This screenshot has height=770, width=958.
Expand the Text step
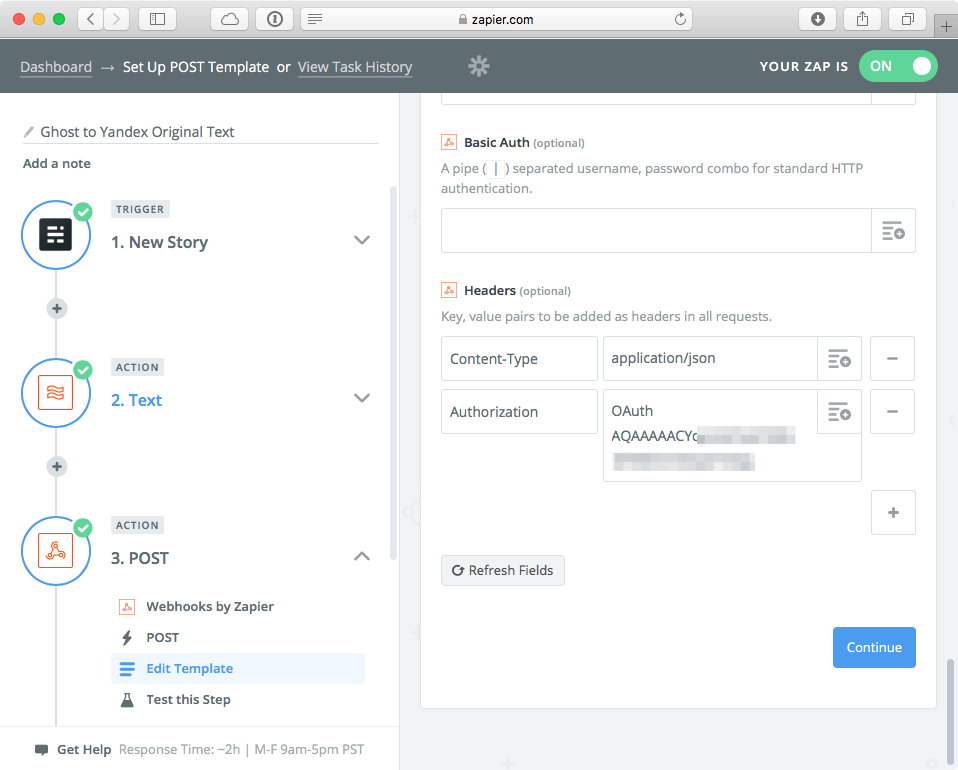361,398
